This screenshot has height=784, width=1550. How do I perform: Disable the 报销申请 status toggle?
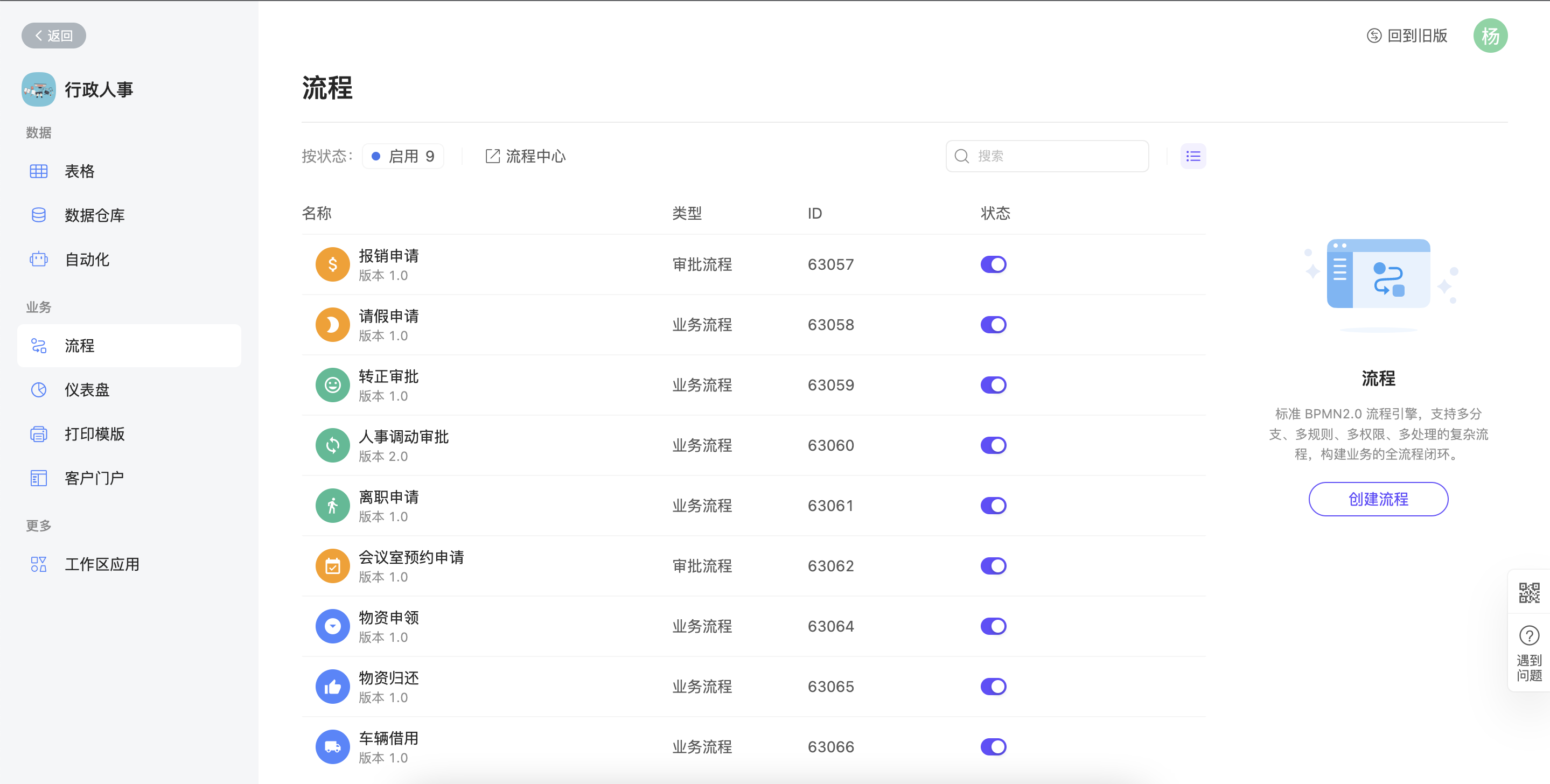coord(993,265)
